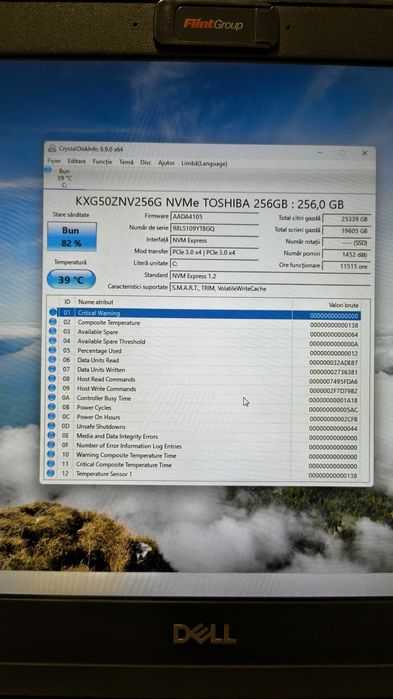Click the Caracteristici suportate field
The width and height of the screenshot is (393, 699).
(270, 288)
